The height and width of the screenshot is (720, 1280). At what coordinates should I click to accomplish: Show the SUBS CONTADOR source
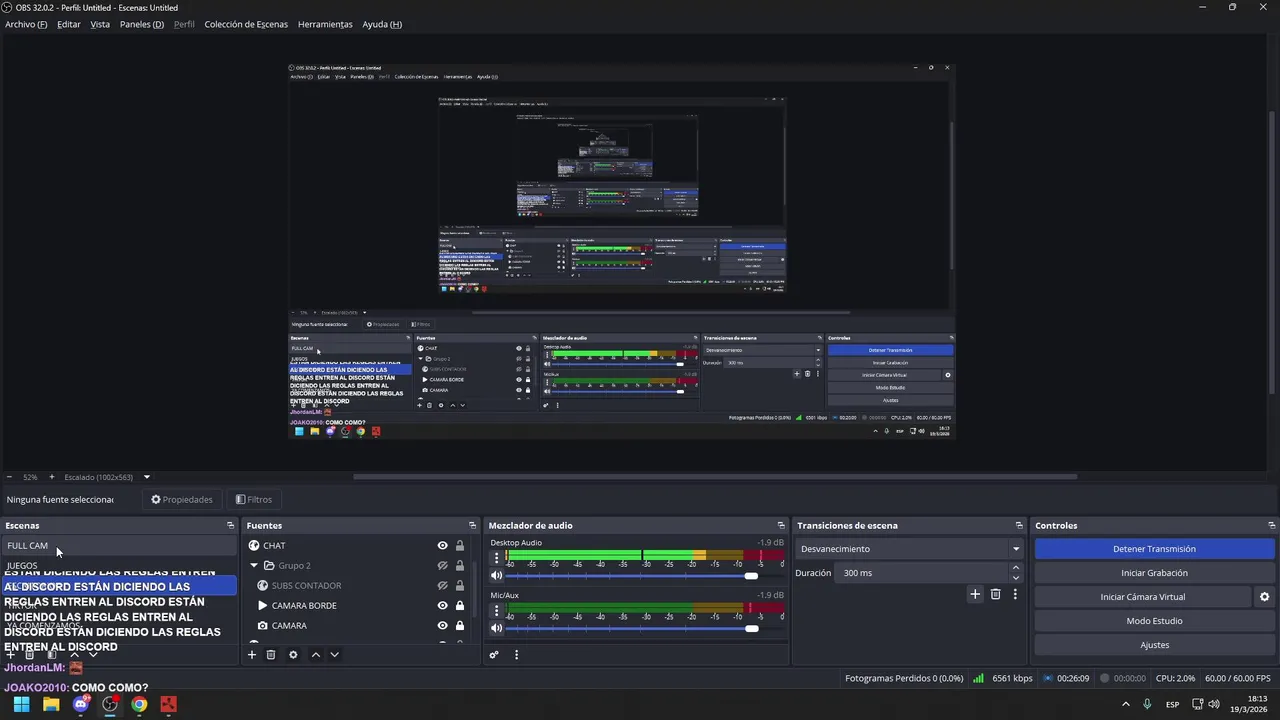coord(442,586)
